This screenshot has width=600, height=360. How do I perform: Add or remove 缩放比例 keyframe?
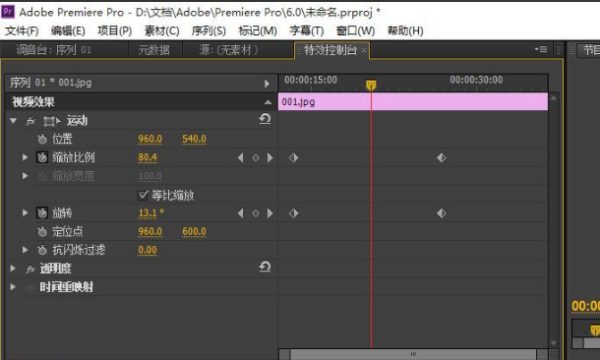[256, 158]
